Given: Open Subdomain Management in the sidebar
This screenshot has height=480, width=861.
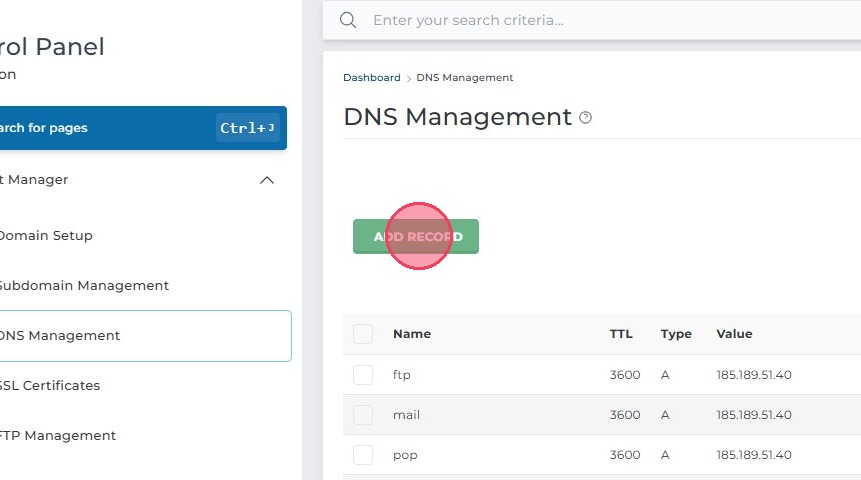Looking at the screenshot, I should tap(83, 286).
